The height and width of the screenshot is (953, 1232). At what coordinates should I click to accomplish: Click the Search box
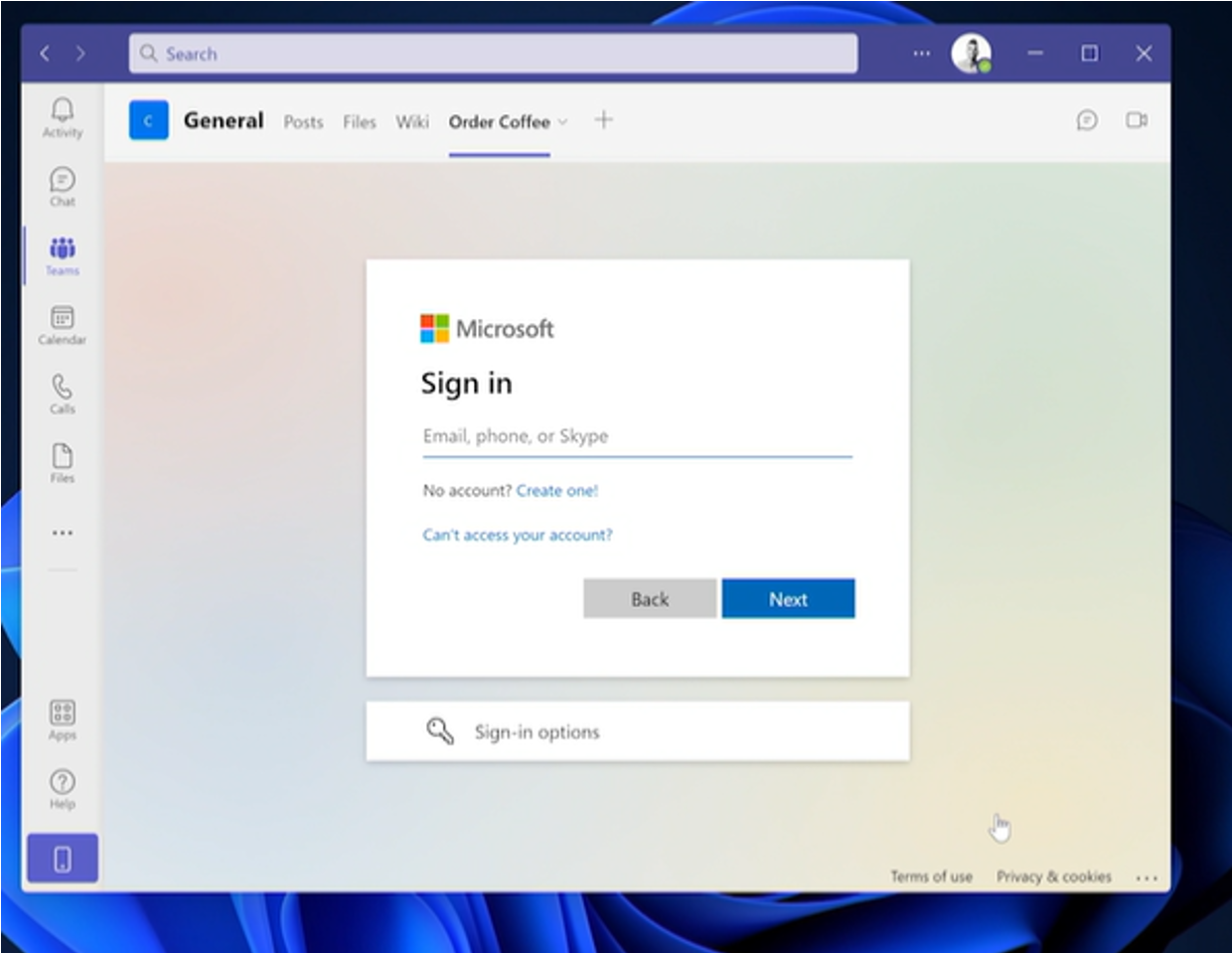(x=493, y=54)
